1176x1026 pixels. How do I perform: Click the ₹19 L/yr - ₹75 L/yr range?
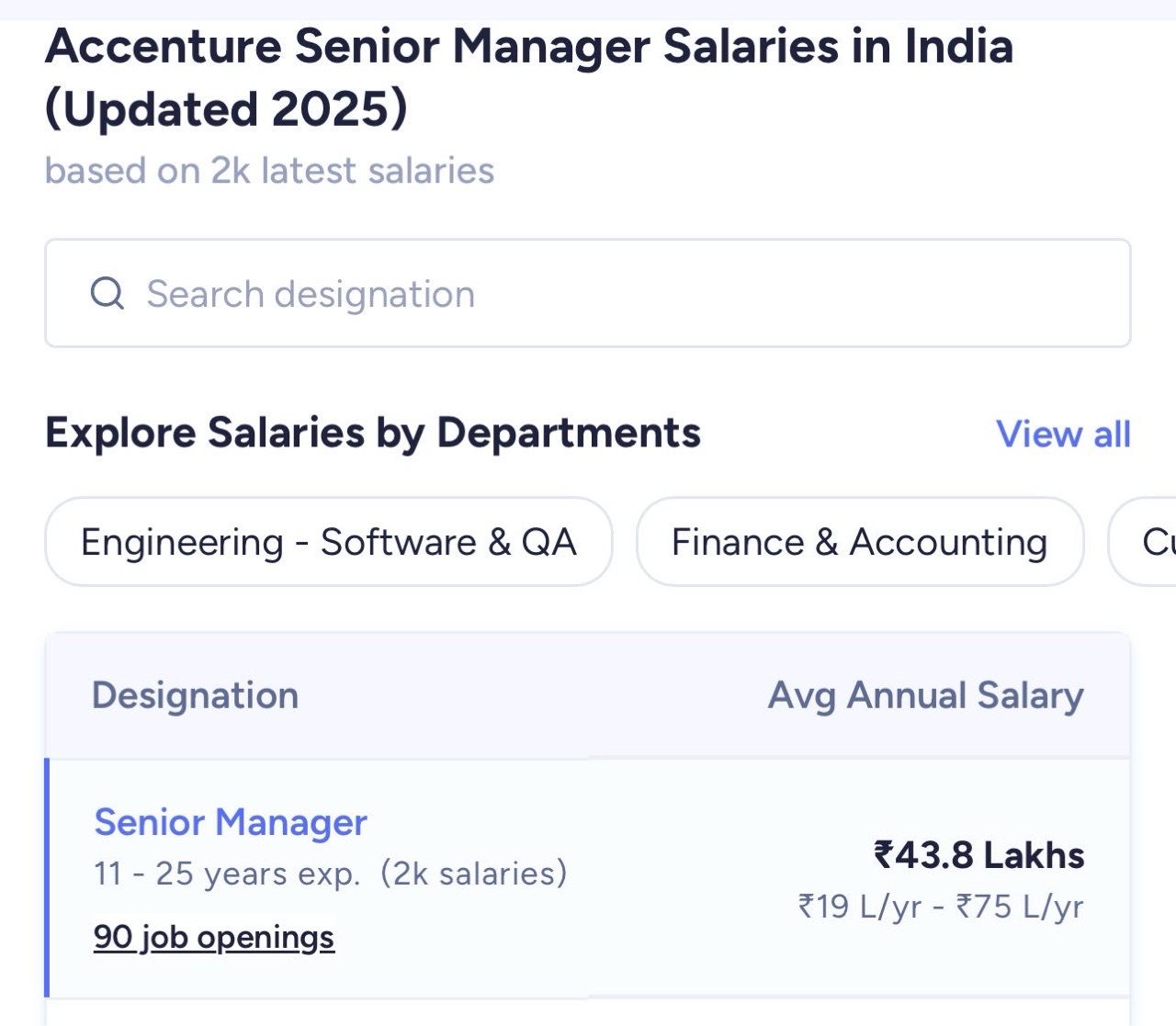coord(941,907)
